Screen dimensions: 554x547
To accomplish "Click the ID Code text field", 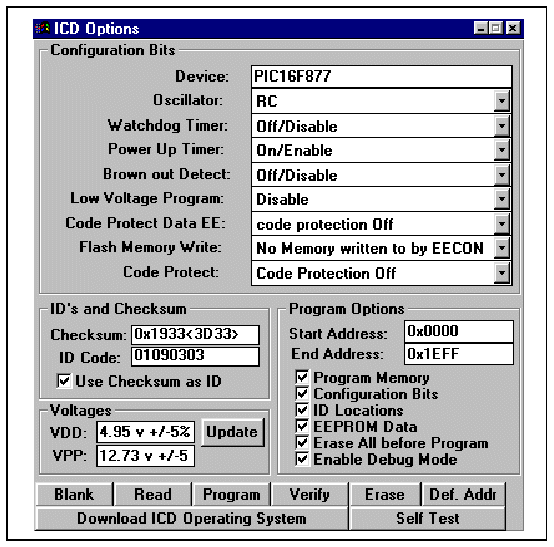I will [x=195, y=356].
